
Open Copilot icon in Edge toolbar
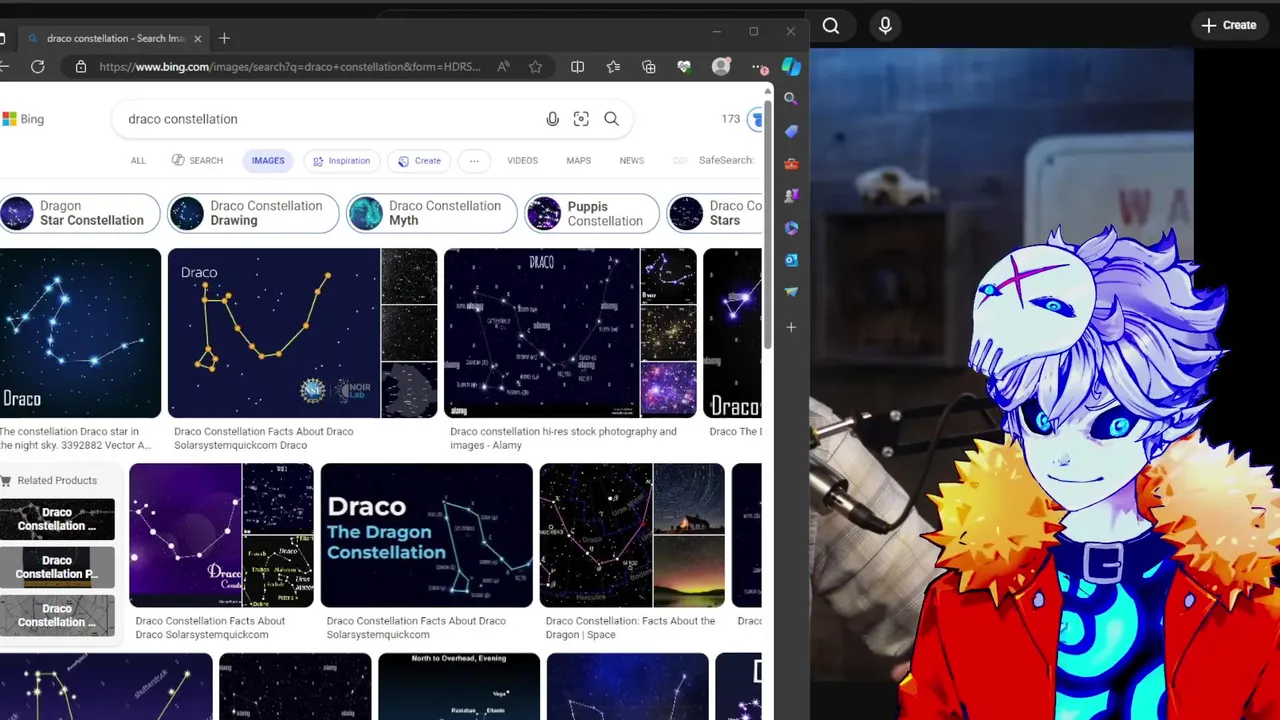pyautogui.click(x=791, y=67)
